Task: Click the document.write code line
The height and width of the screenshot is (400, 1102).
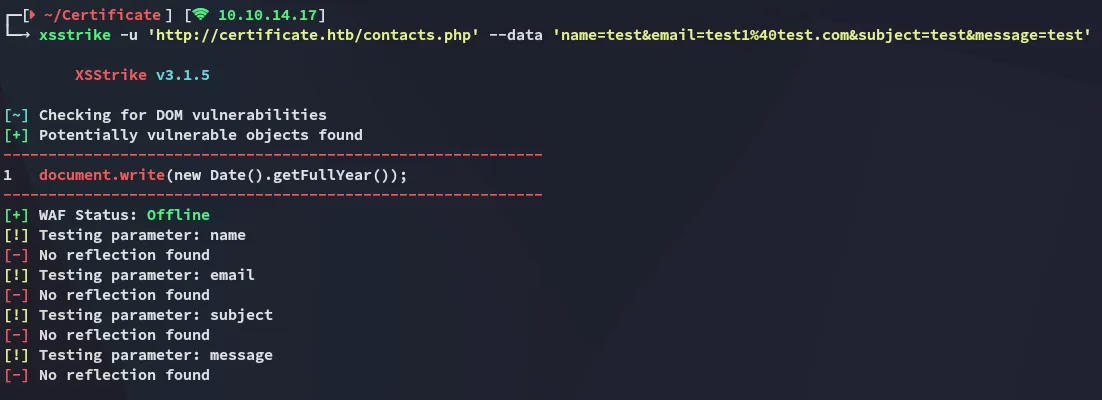Action: click(223, 175)
